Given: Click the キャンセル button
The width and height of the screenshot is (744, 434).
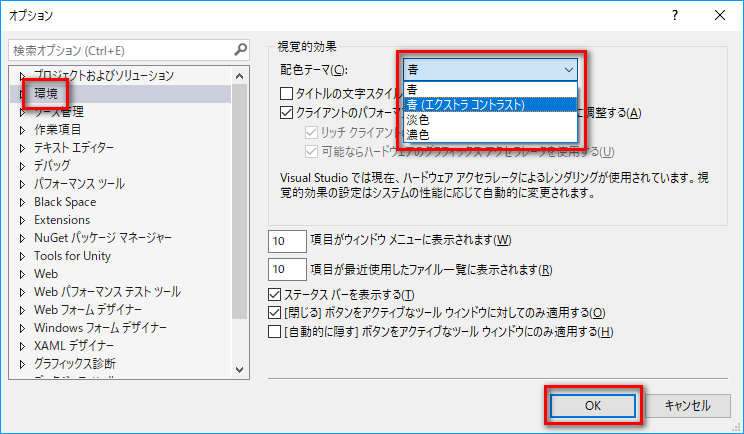Looking at the screenshot, I should click(x=688, y=406).
